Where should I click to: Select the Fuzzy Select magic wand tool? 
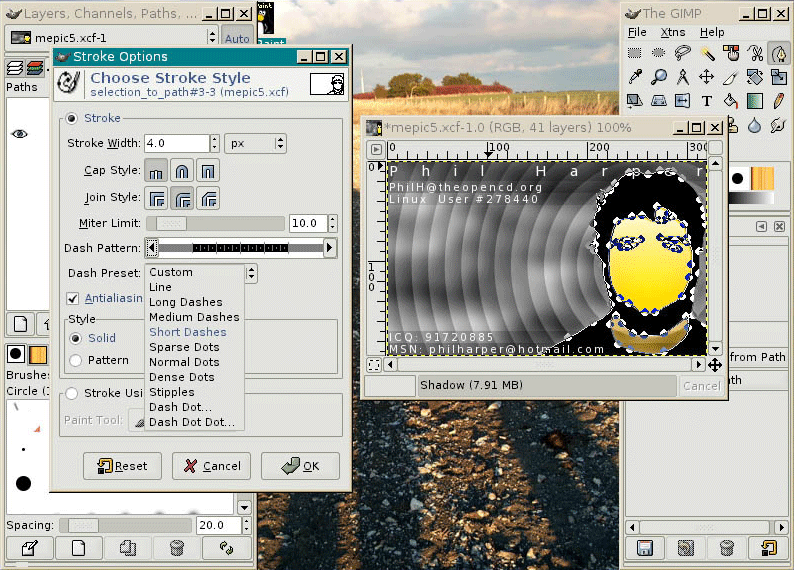click(707, 54)
